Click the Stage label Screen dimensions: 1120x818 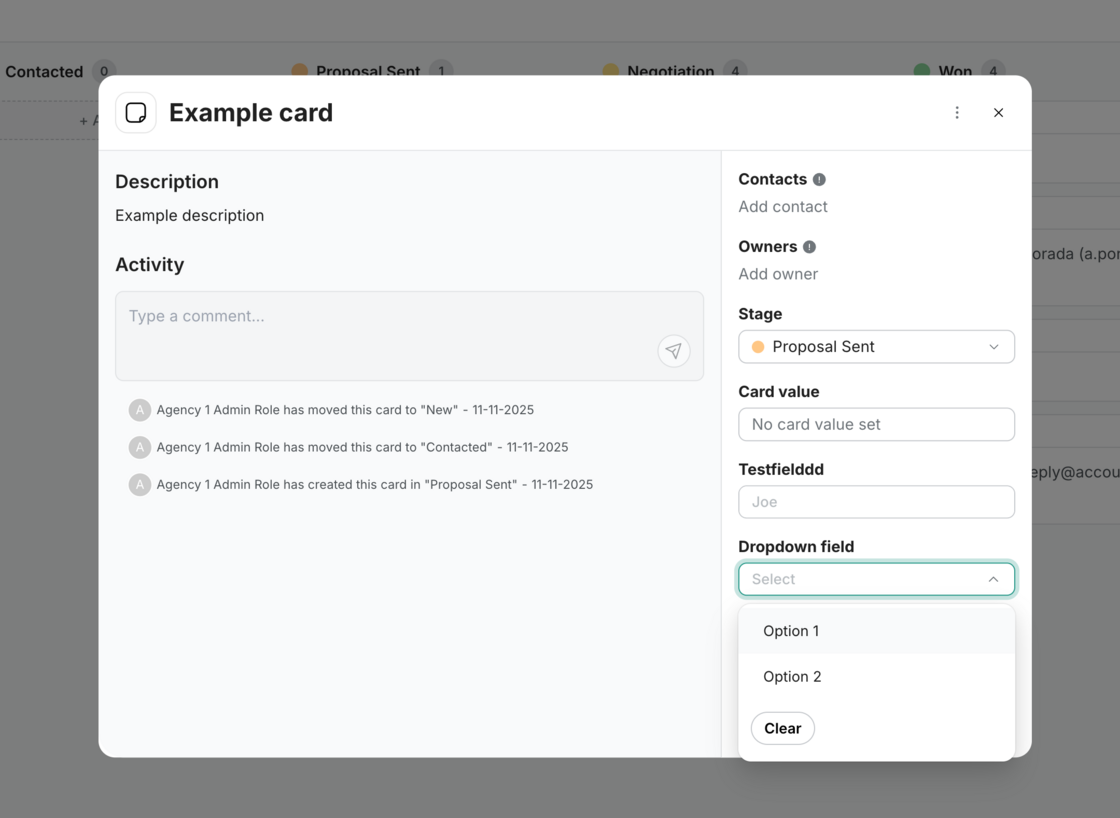[x=760, y=314]
